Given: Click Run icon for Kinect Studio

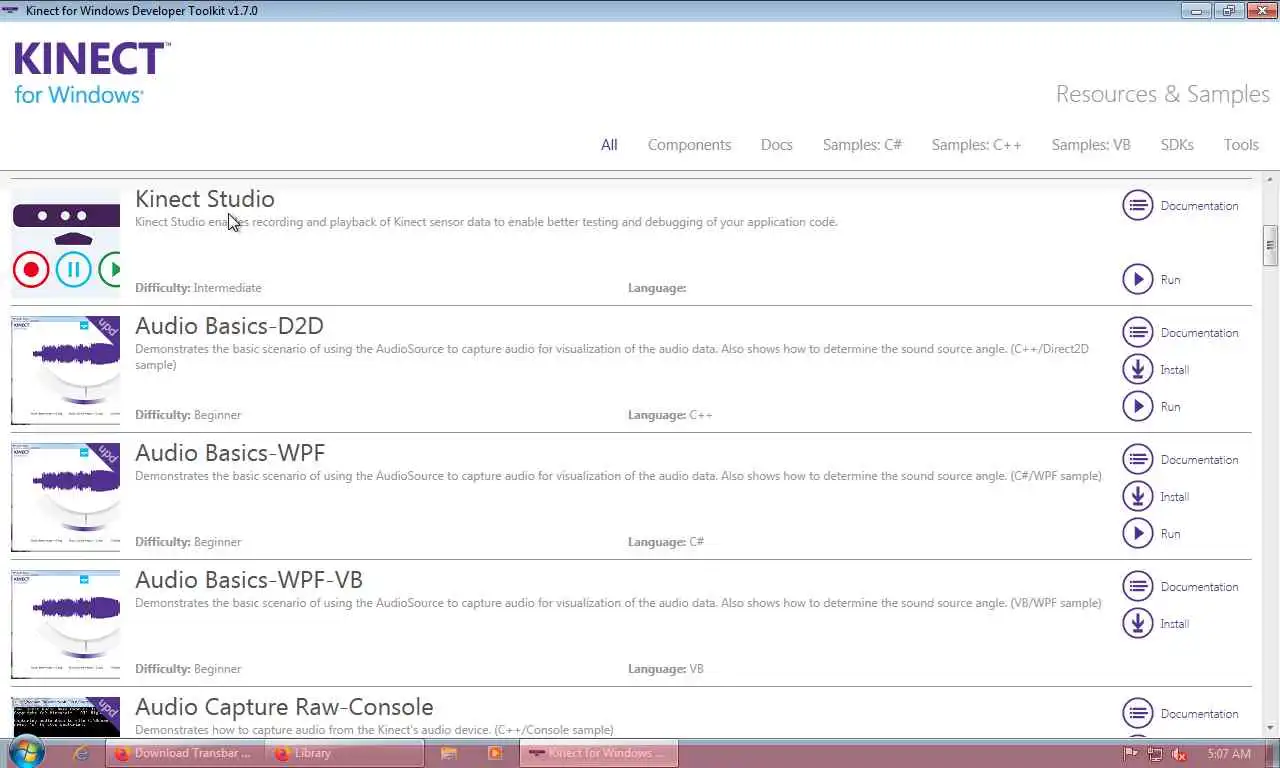Looking at the screenshot, I should click(x=1137, y=279).
